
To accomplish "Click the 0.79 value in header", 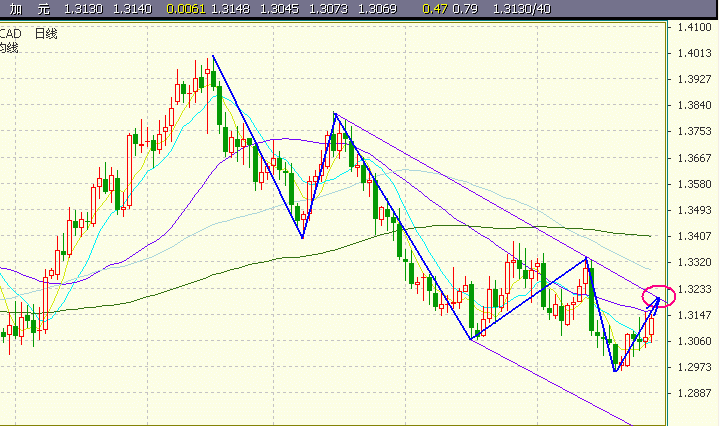I will click(465, 9).
